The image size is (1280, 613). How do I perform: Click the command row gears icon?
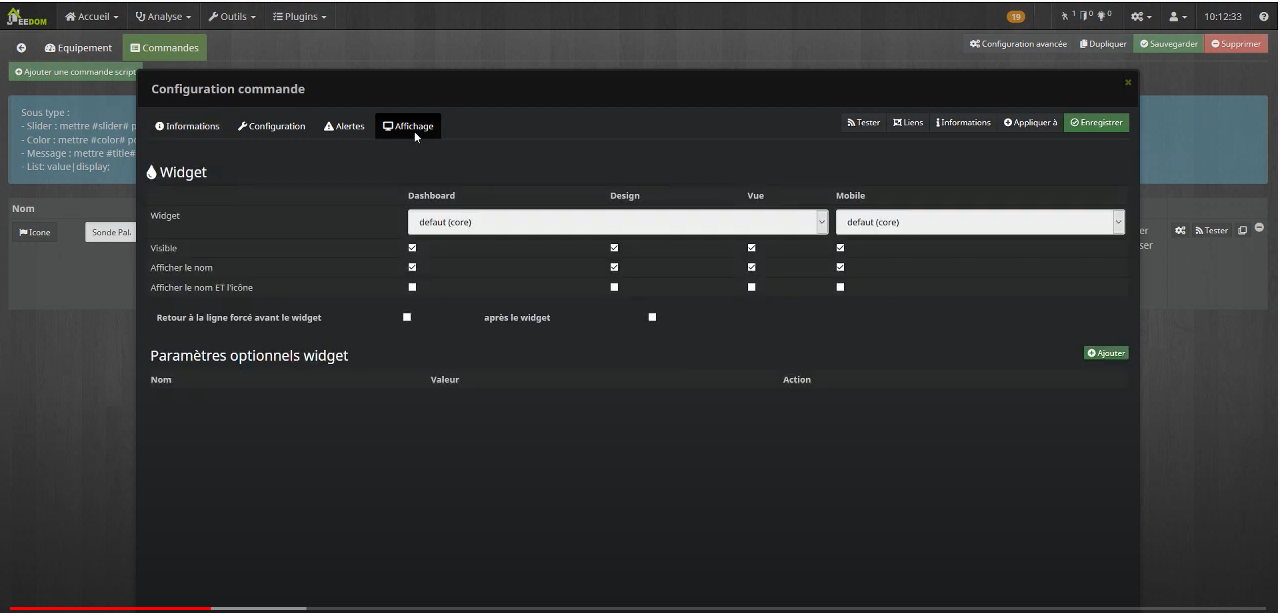pos(1180,231)
